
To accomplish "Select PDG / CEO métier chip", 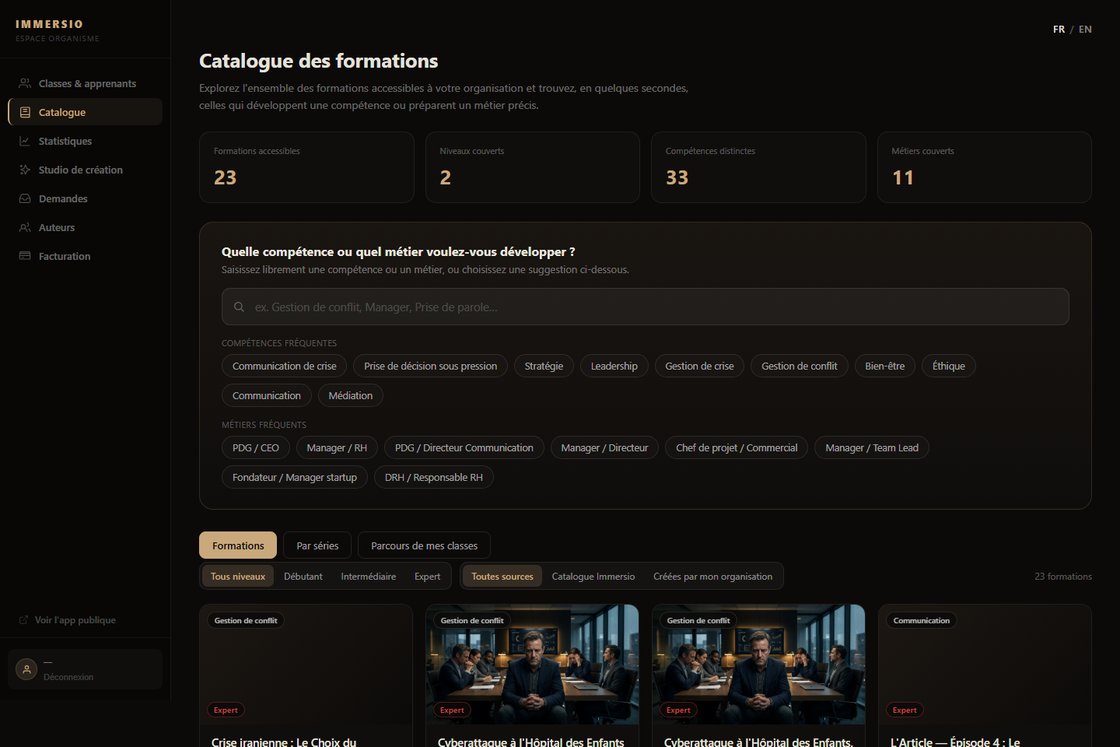I will [256, 448].
